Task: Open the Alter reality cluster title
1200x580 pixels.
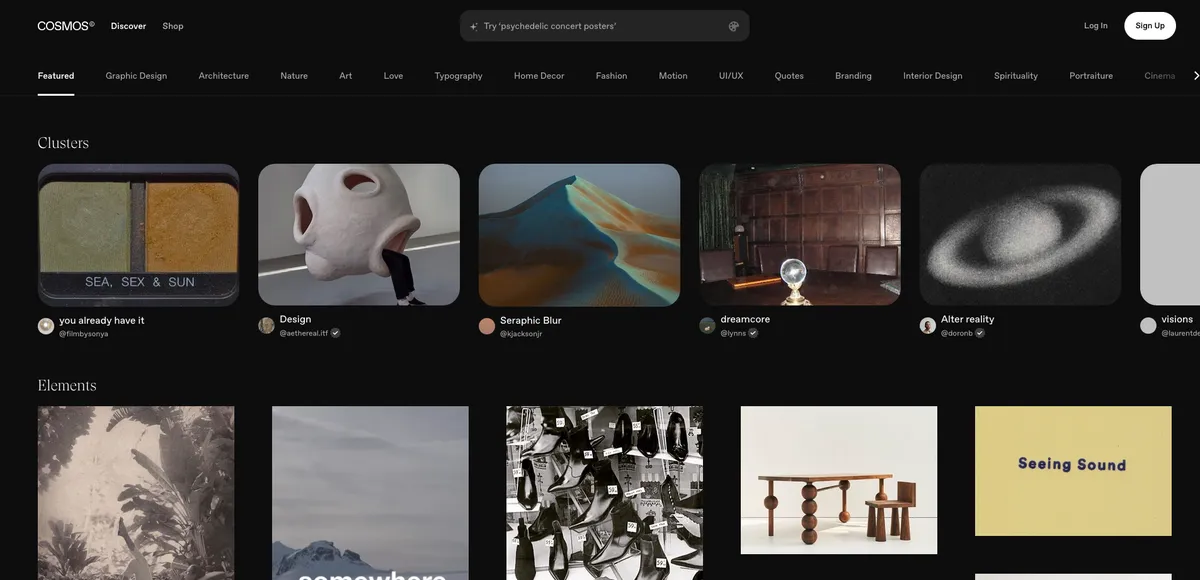Action: click(968, 319)
